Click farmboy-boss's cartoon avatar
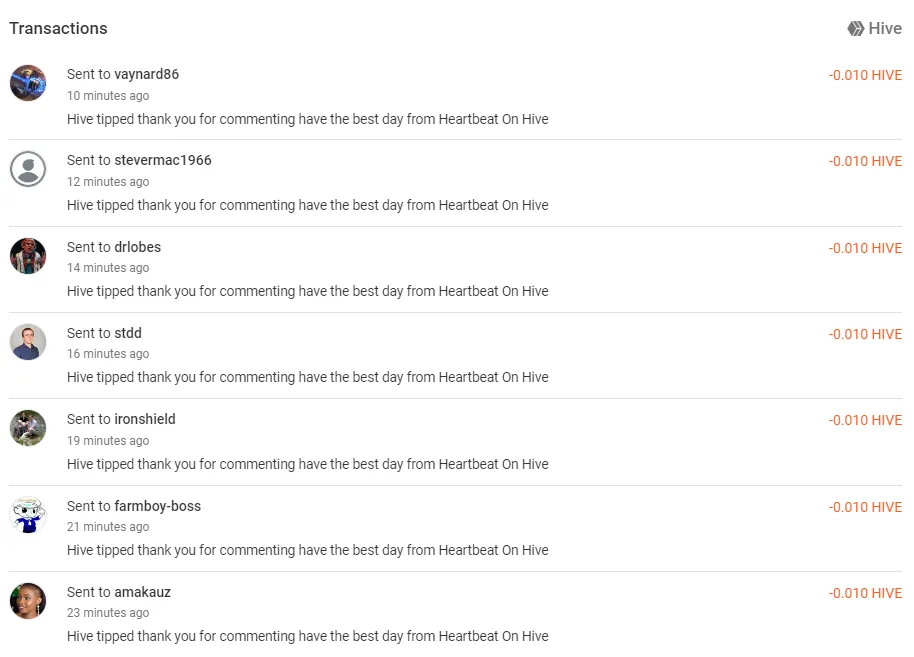The height and width of the screenshot is (657, 914). [28, 515]
